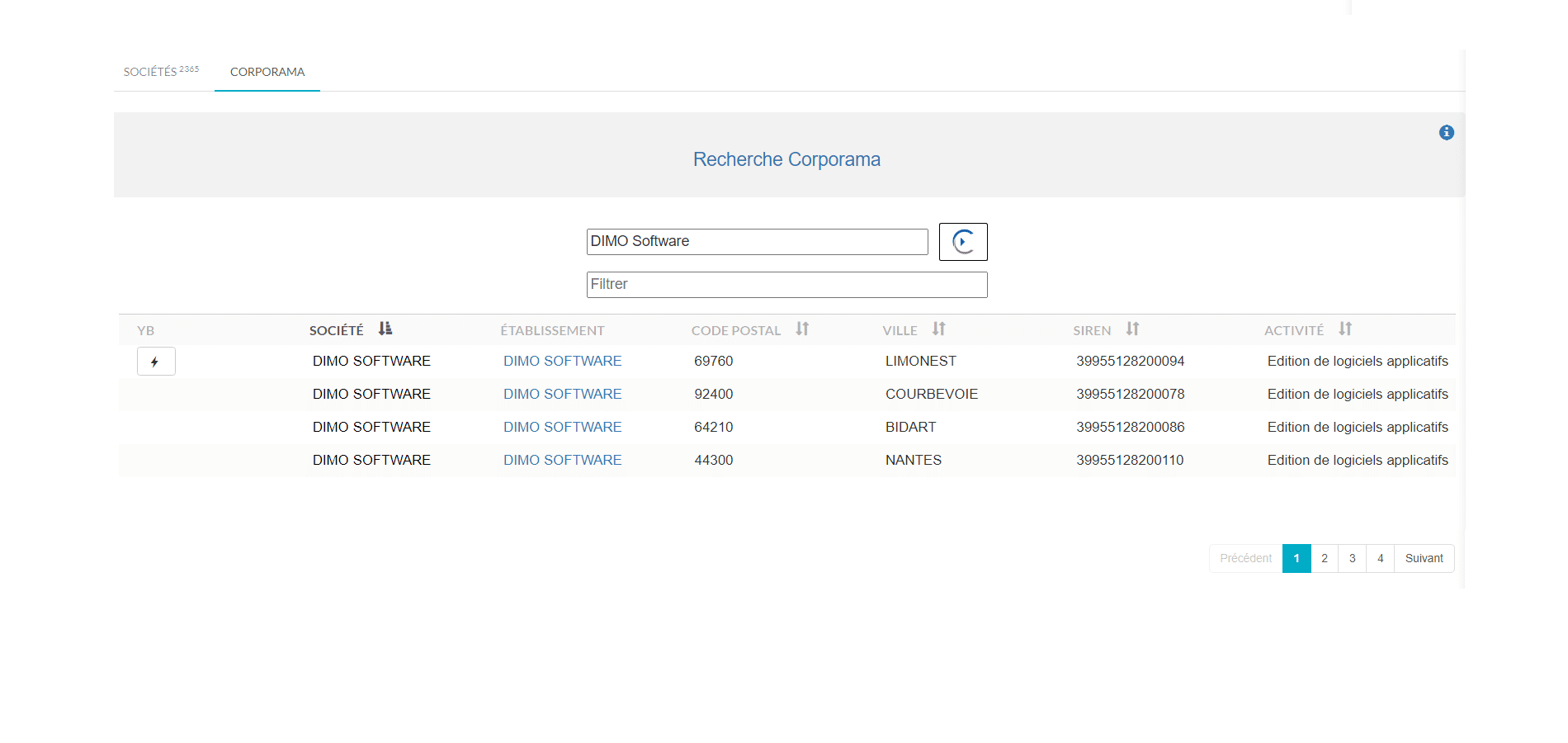This screenshot has width=1568, height=743.
Task: Sort by Activité column icon
Action: [1345, 329]
